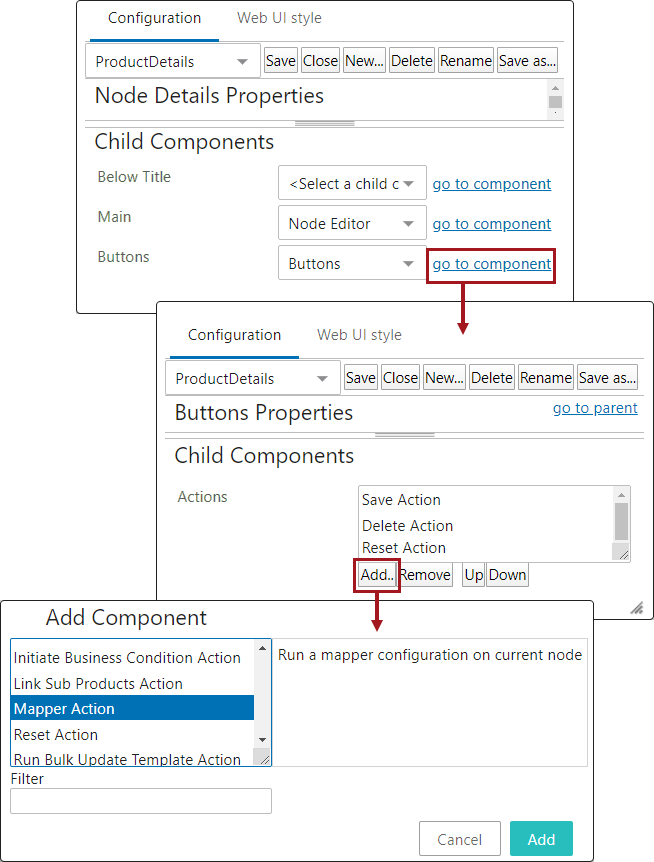Switch to Web UI style tab in Buttons Properties panel
The image size is (654, 862).
click(x=359, y=335)
